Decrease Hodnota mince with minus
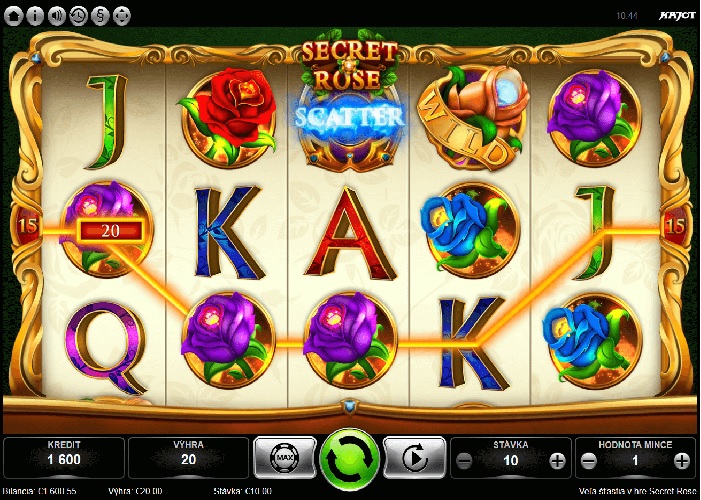701x500 pixels. [589, 461]
